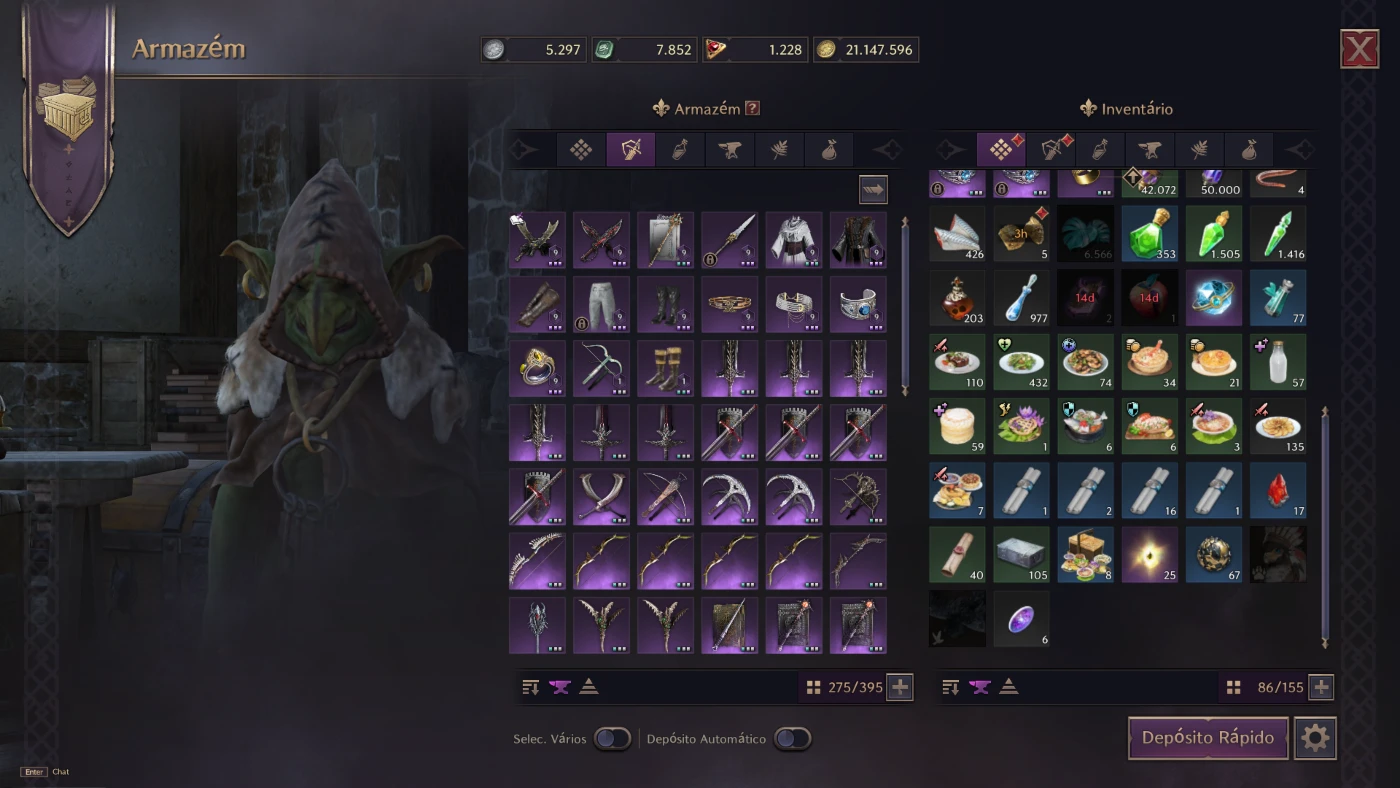This screenshot has height=788, width=1400.
Task: Select the purple gem item with count 6
Action: click(1021, 618)
